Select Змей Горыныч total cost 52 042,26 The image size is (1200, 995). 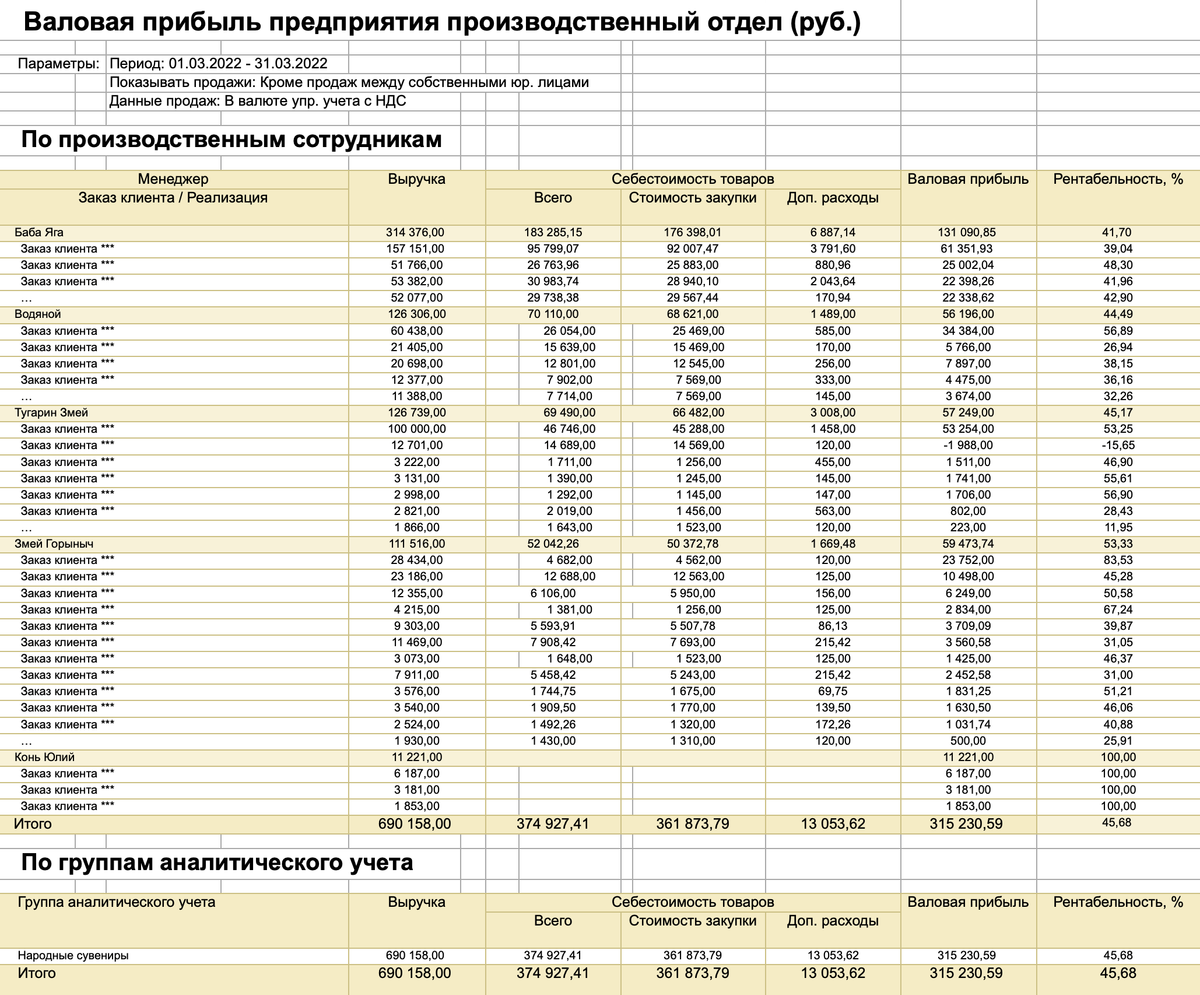[555, 543]
